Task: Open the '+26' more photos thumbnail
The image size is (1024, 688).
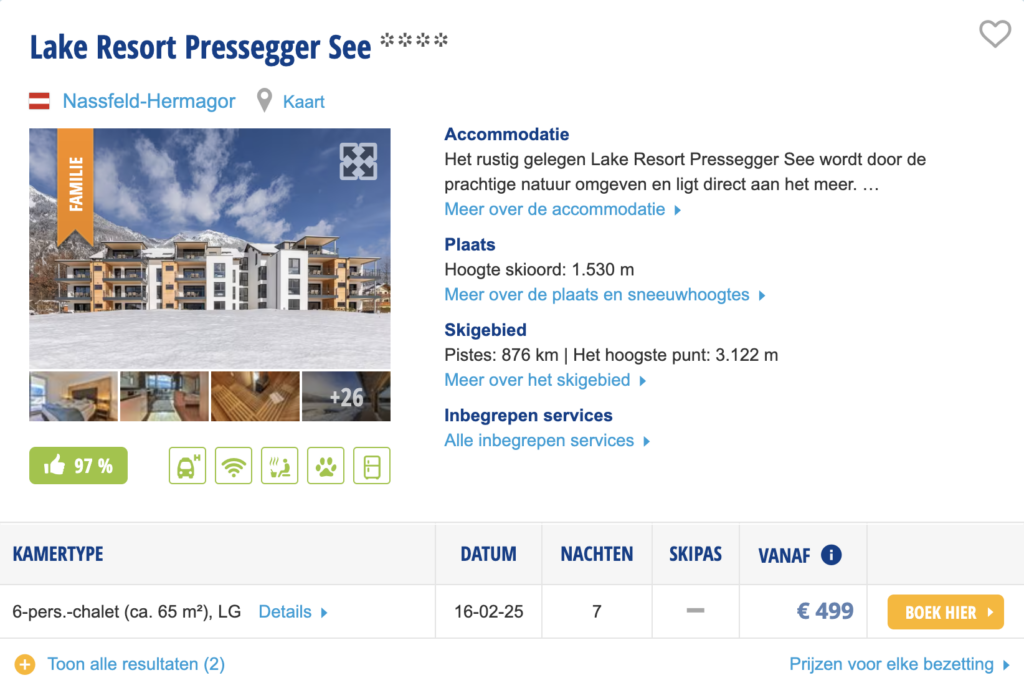Action: click(346, 396)
